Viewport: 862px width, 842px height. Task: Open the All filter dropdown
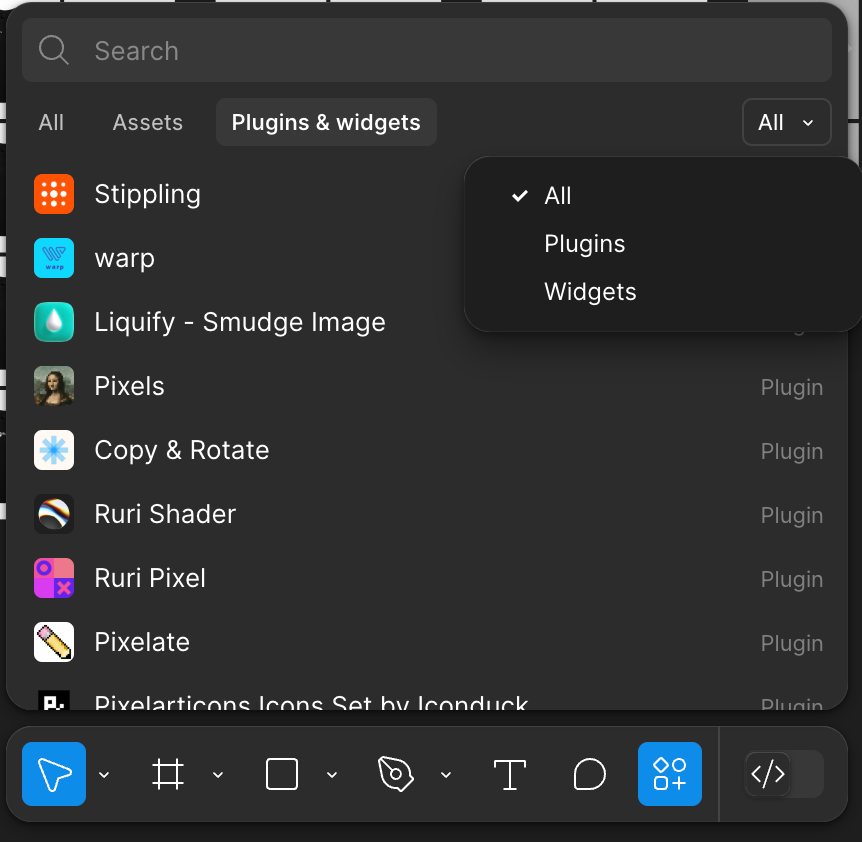(x=786, y=122)
